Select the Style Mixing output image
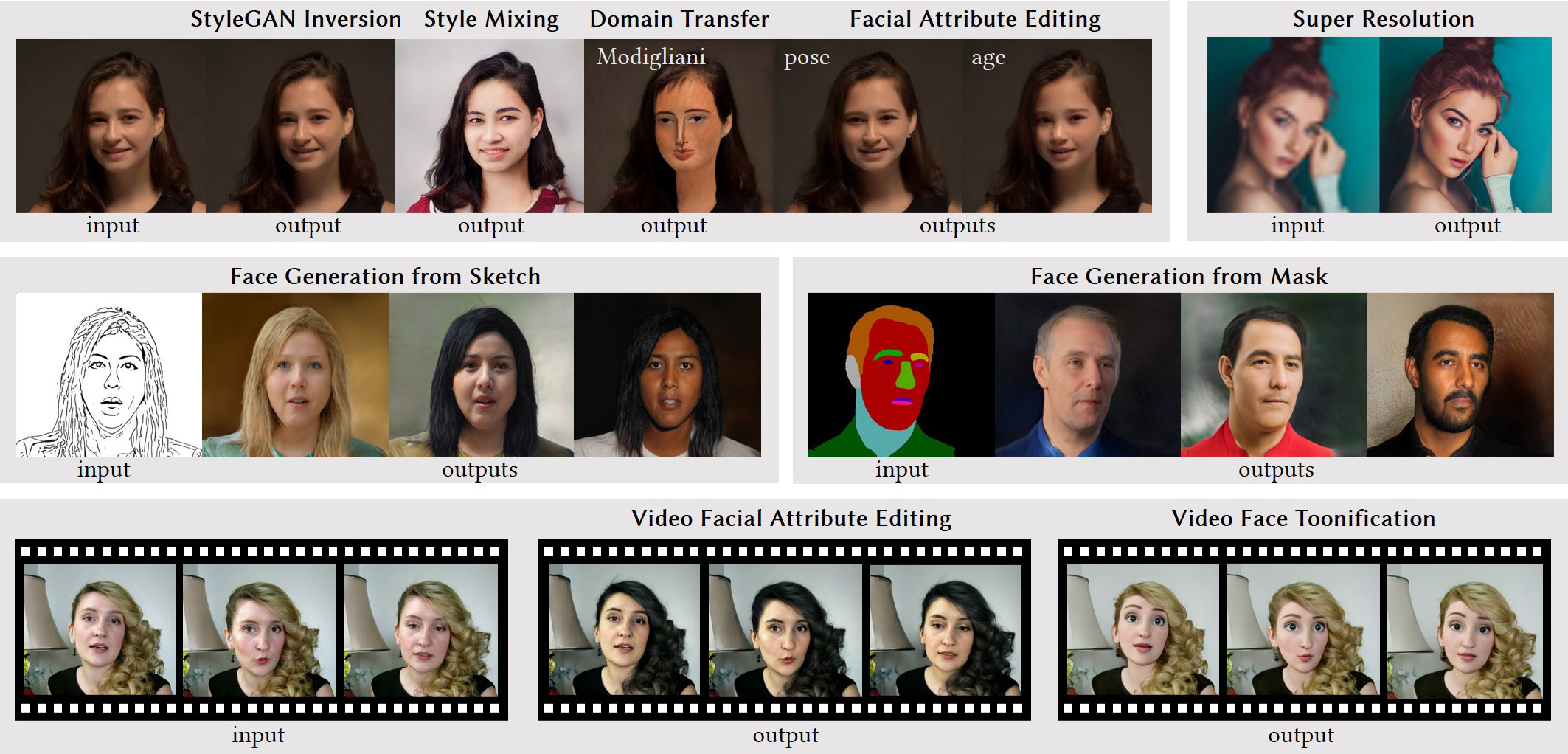 coord(489,126)
